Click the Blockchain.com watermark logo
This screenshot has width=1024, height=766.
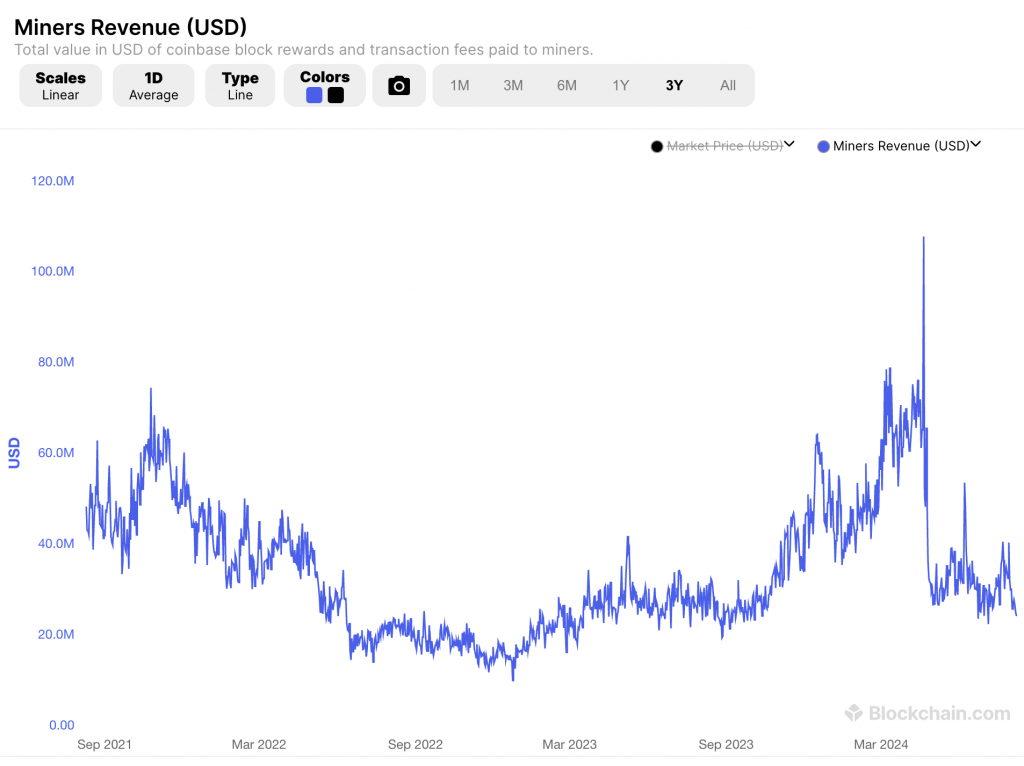pyautogui.click(x=927, y=713)
